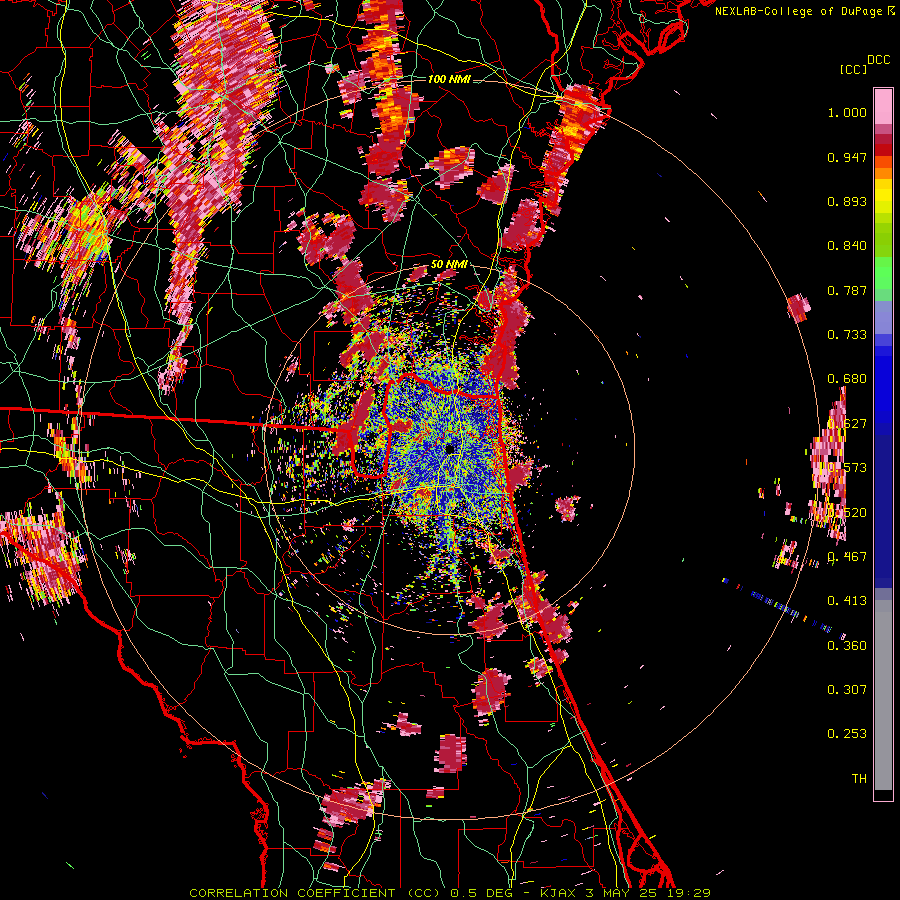Click the 100 NMI range ring label
The width and height of the screenshot is (900, 900).
(448, 79)
